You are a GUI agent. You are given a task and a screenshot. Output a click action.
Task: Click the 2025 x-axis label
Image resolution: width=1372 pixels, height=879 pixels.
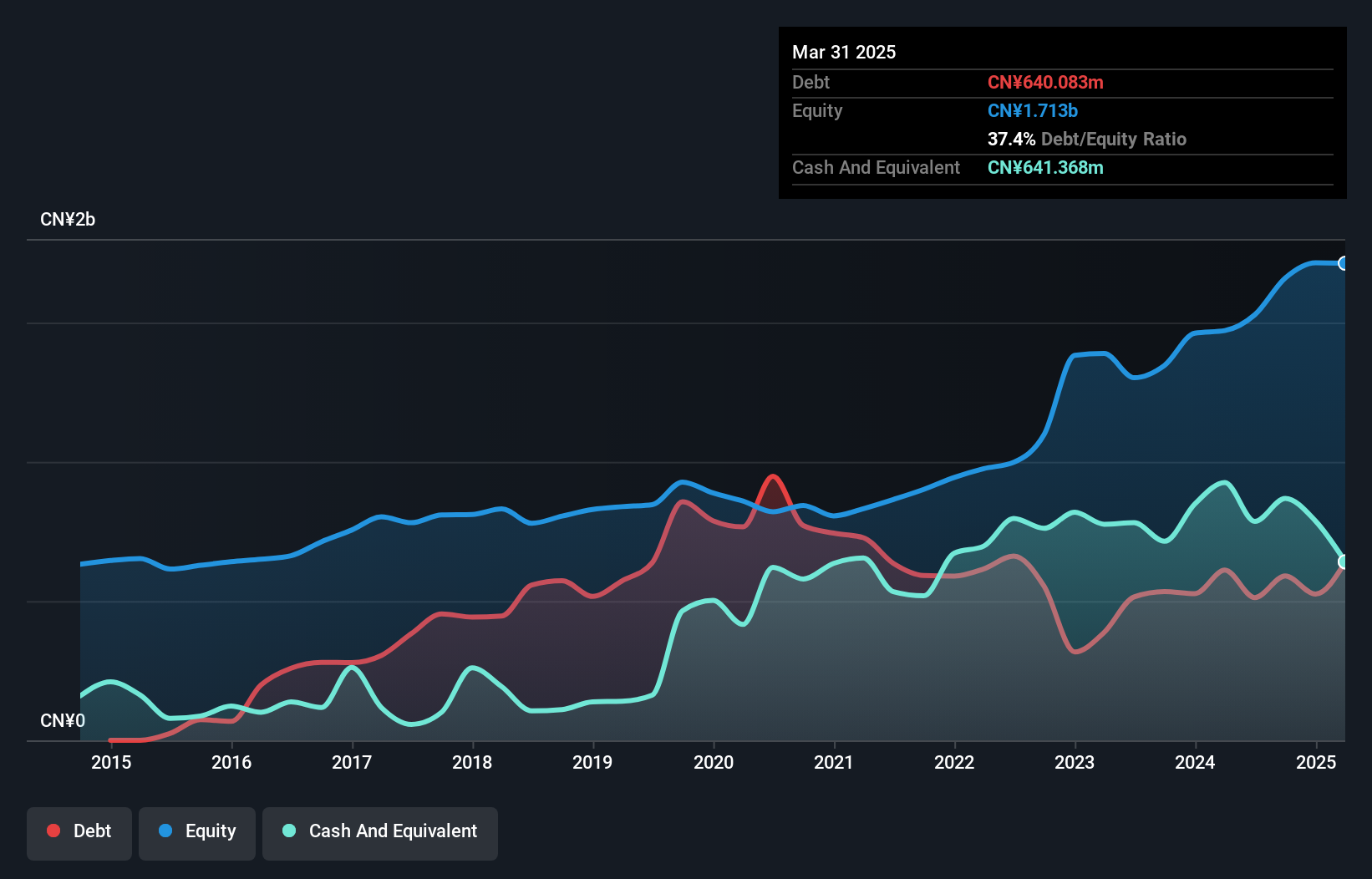[x=1316, y=762]
